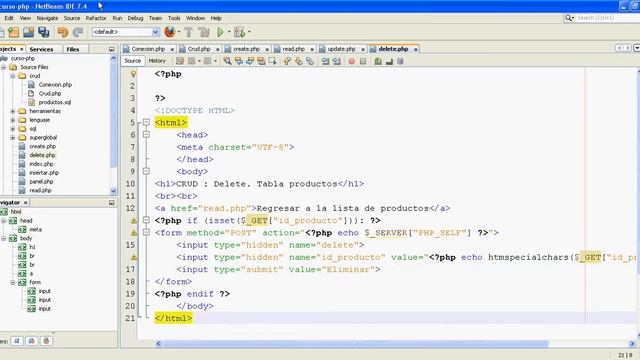640x360 pixels.
Task: Open the Debug menu
Action: click(136, 18)
